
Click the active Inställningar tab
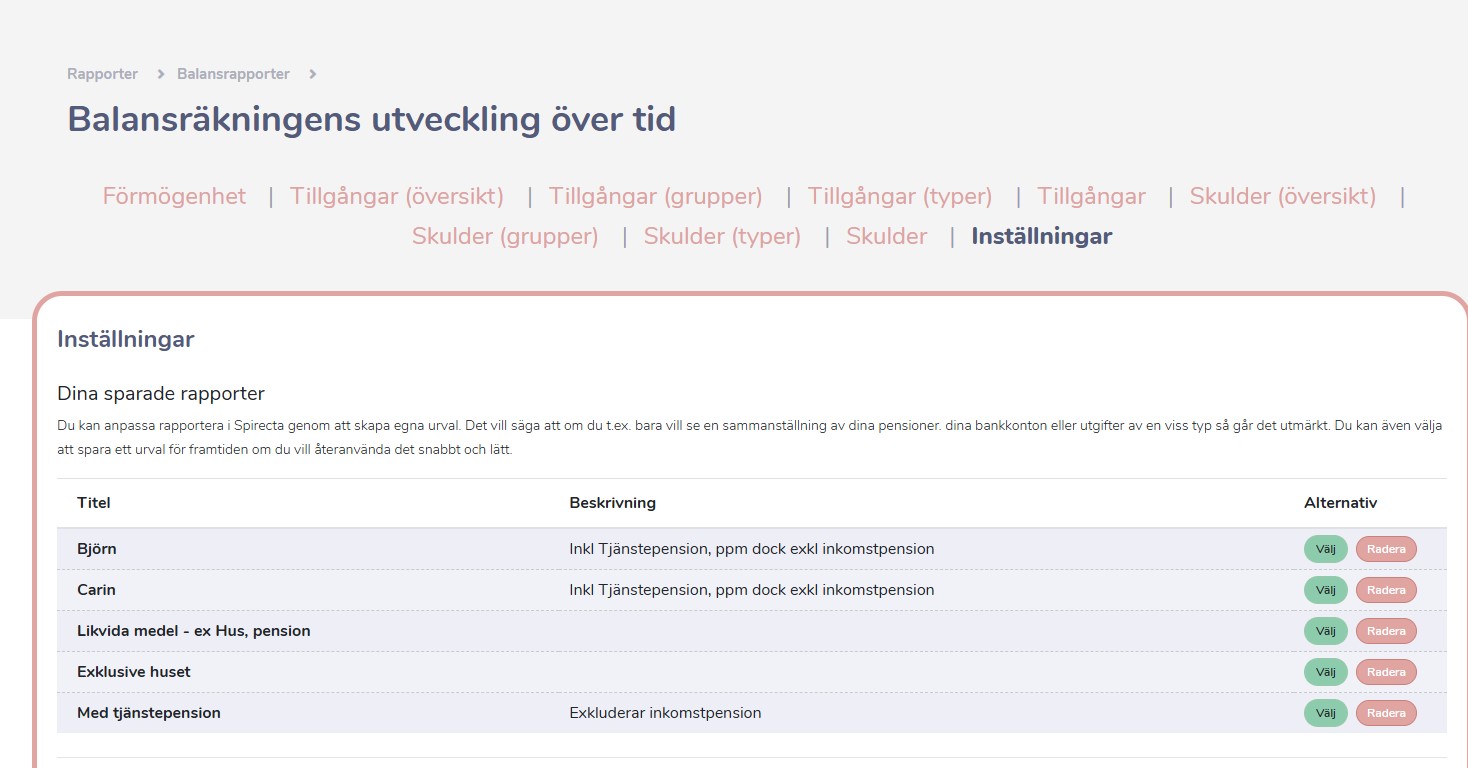click(1041, 237)
